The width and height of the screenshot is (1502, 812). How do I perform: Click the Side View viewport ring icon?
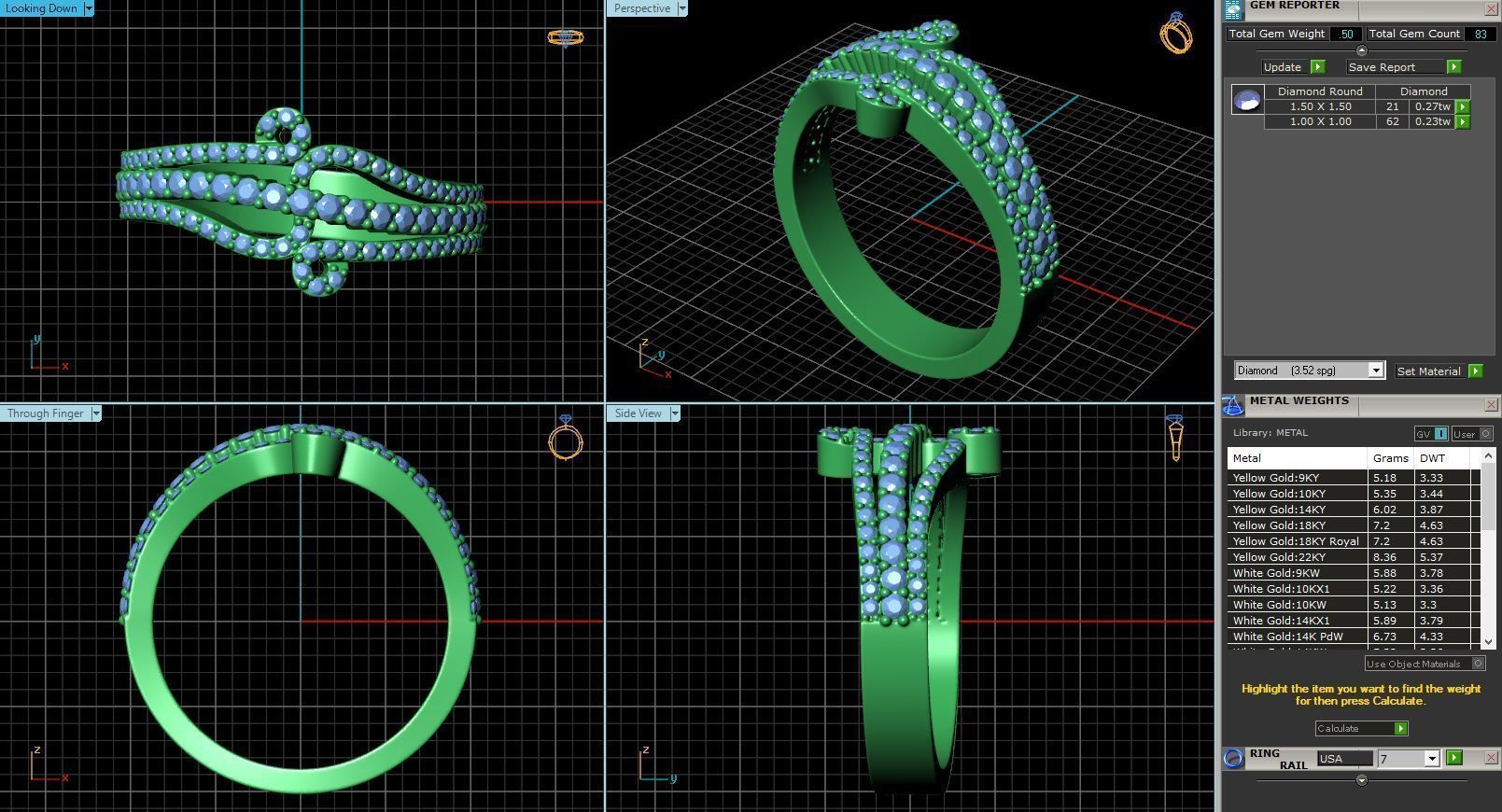coord(1176,438)
